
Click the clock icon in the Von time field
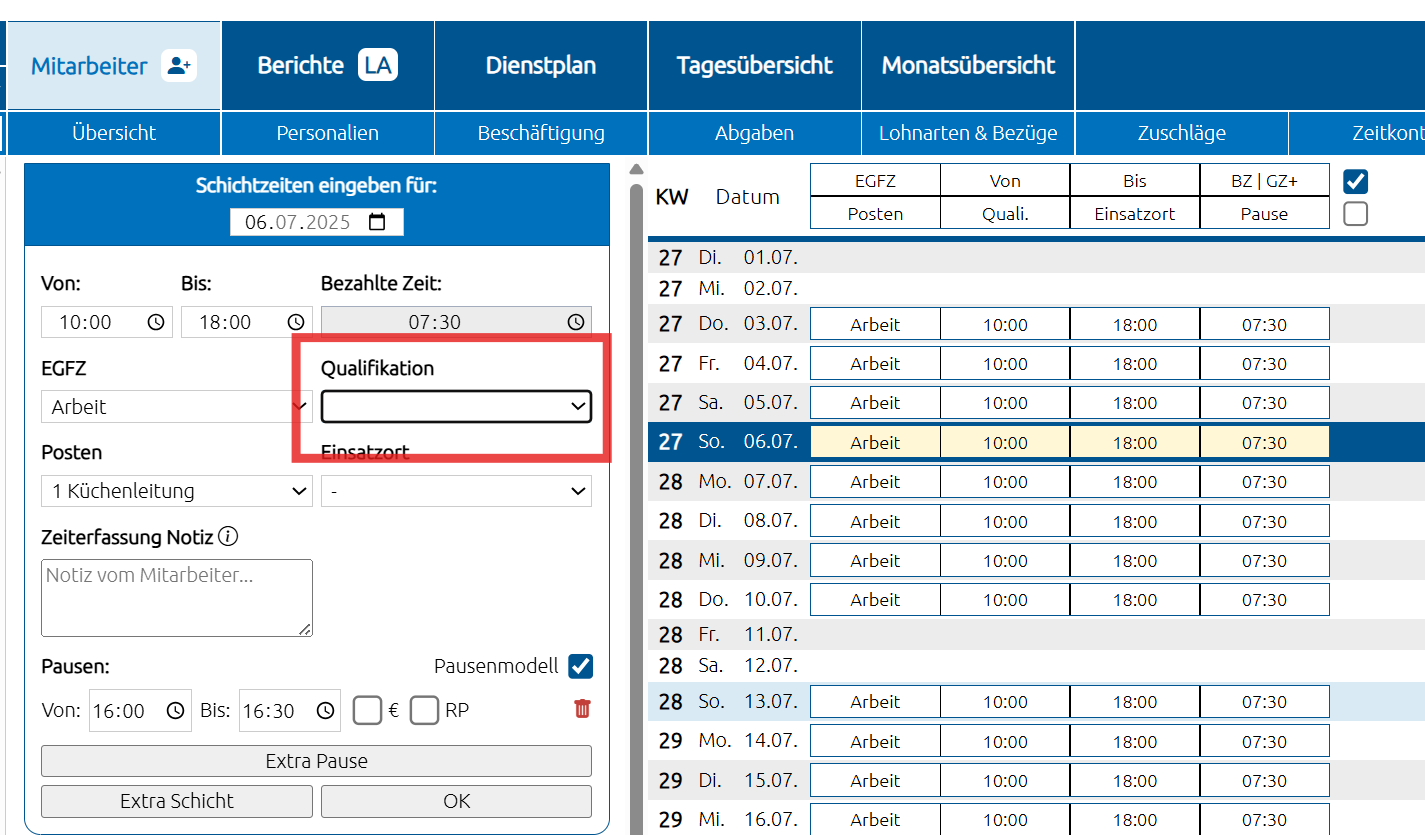156,322
